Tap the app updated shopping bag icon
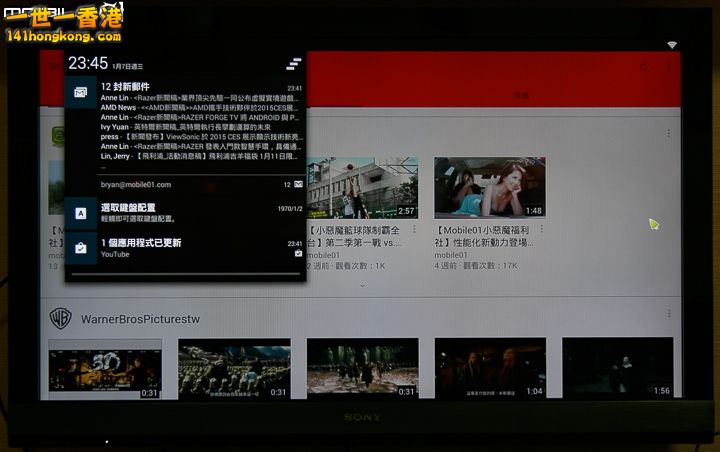Viewport: 720px width, 452px height. click(80, 247)
